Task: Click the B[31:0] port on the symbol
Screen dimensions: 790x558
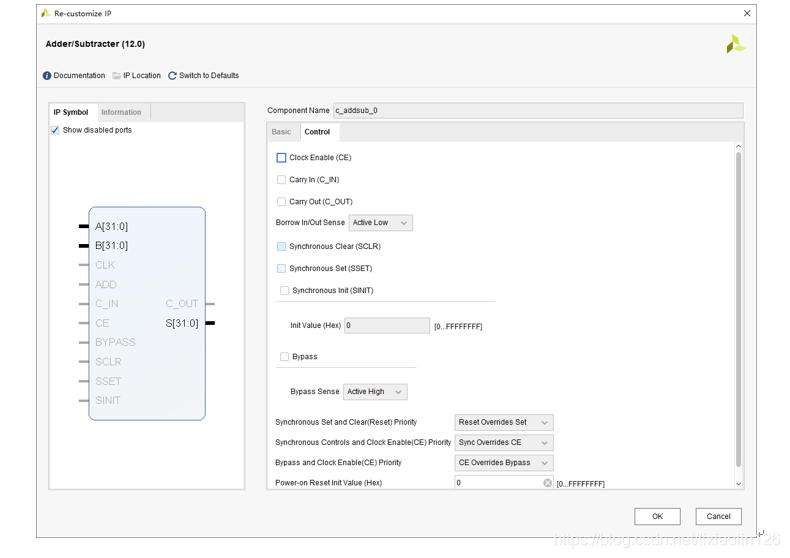Action: (111, 246)
